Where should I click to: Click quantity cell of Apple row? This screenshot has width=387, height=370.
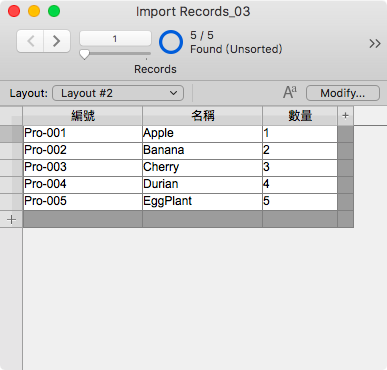300,133
